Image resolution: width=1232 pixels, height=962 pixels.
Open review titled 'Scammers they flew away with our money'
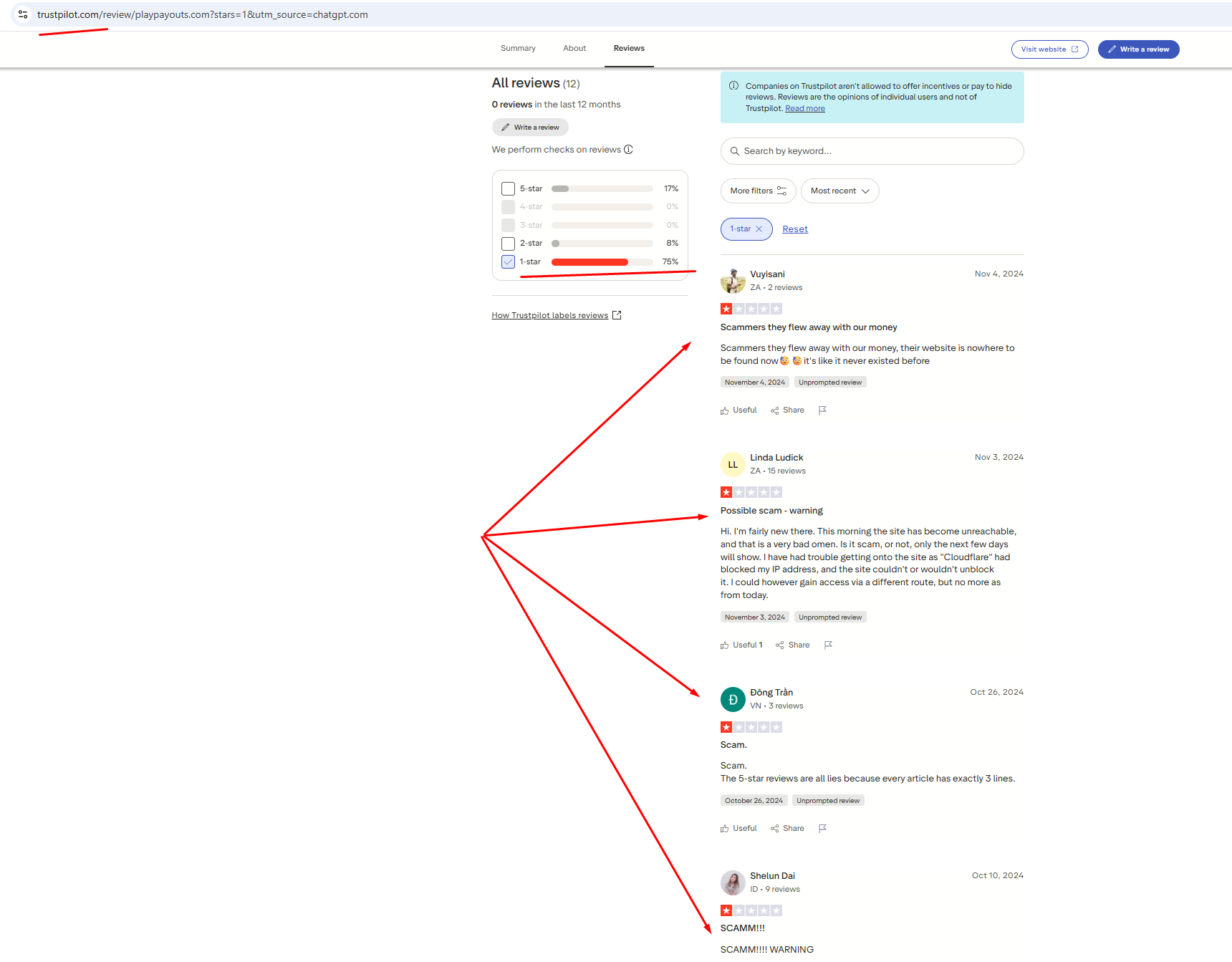tap(809, 327)
